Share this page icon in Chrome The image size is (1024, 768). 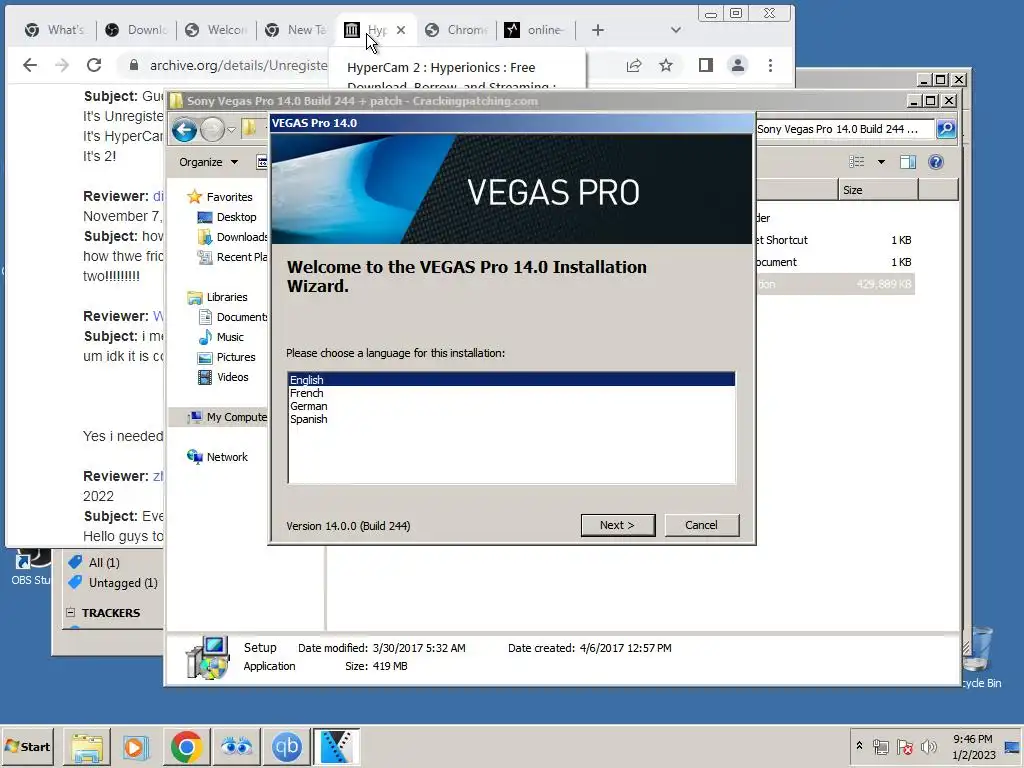(x=633, y=65)
